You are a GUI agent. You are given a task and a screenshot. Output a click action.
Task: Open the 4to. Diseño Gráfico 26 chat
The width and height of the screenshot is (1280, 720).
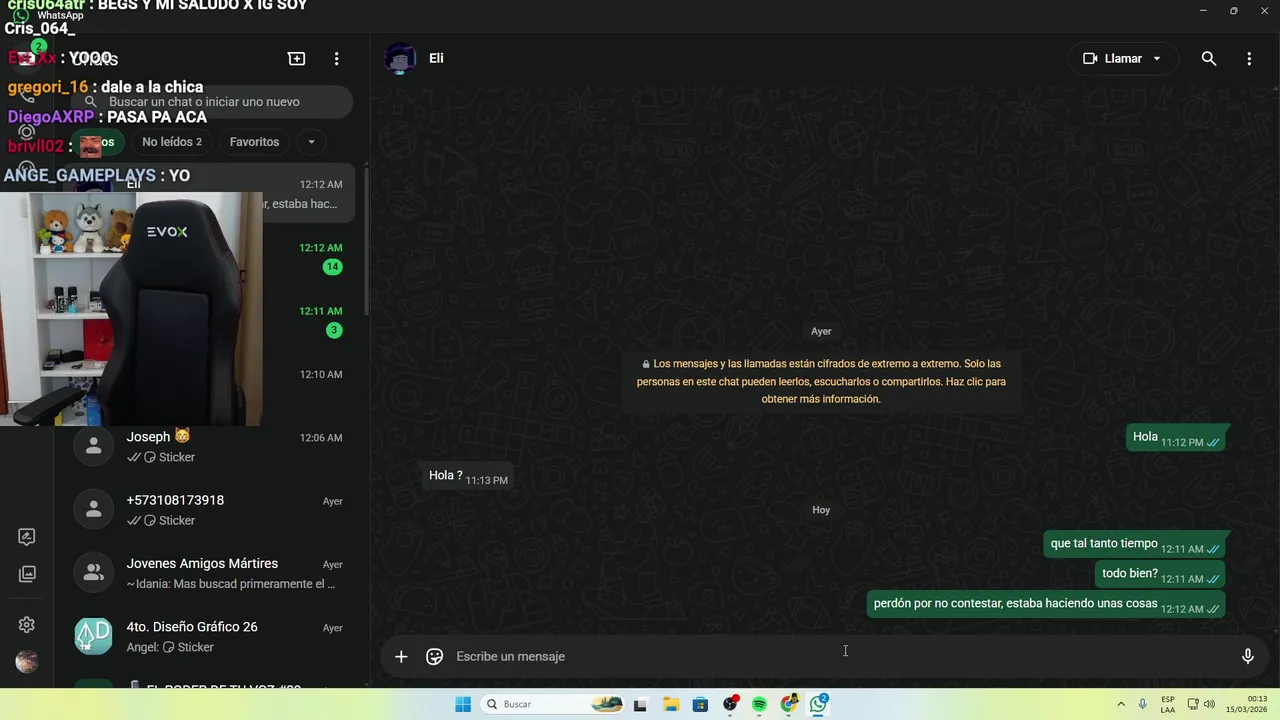[x=210, y=636]
